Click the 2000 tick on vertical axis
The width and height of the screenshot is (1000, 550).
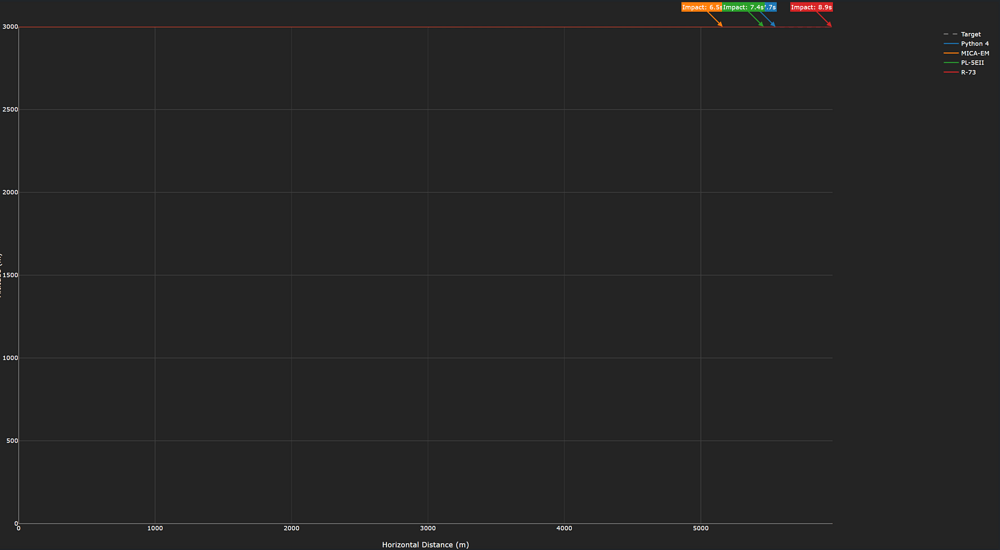coord(8,193)
